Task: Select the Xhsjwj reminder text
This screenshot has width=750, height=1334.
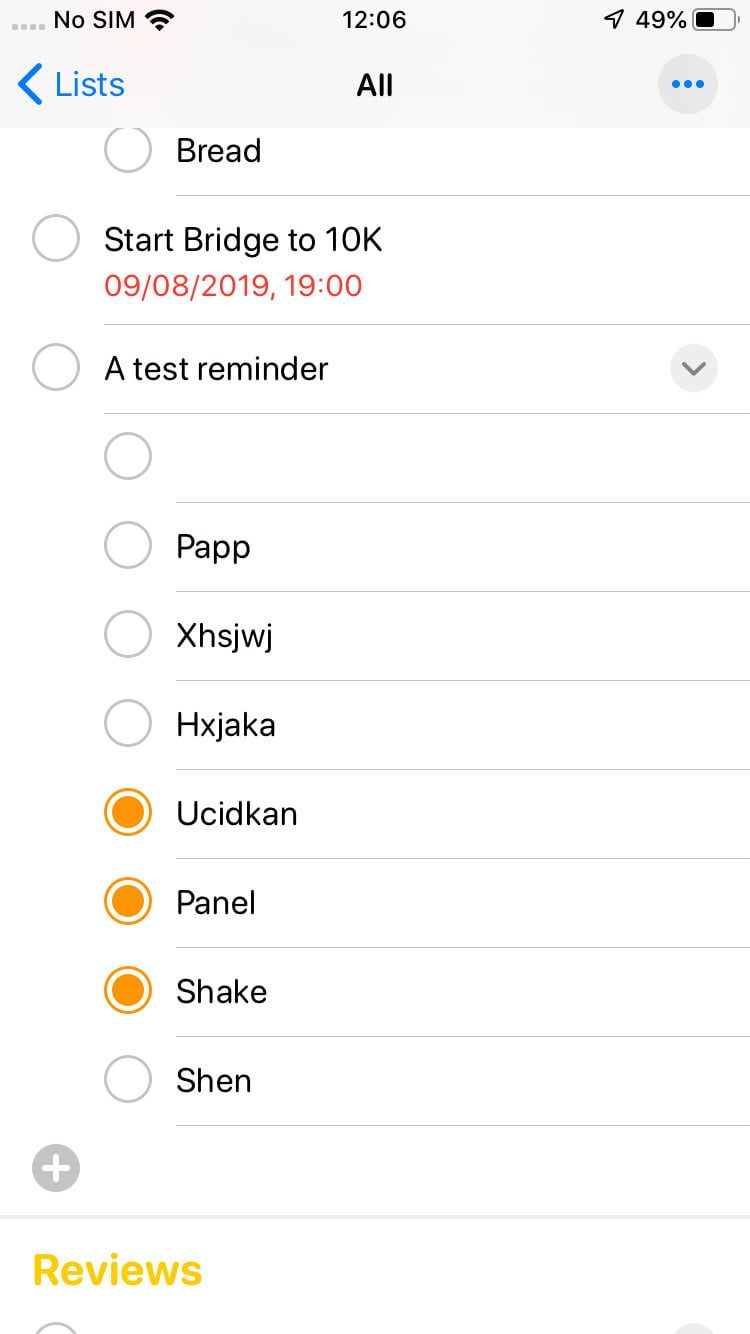Action: pyautogui.click(x=224, y=635)
